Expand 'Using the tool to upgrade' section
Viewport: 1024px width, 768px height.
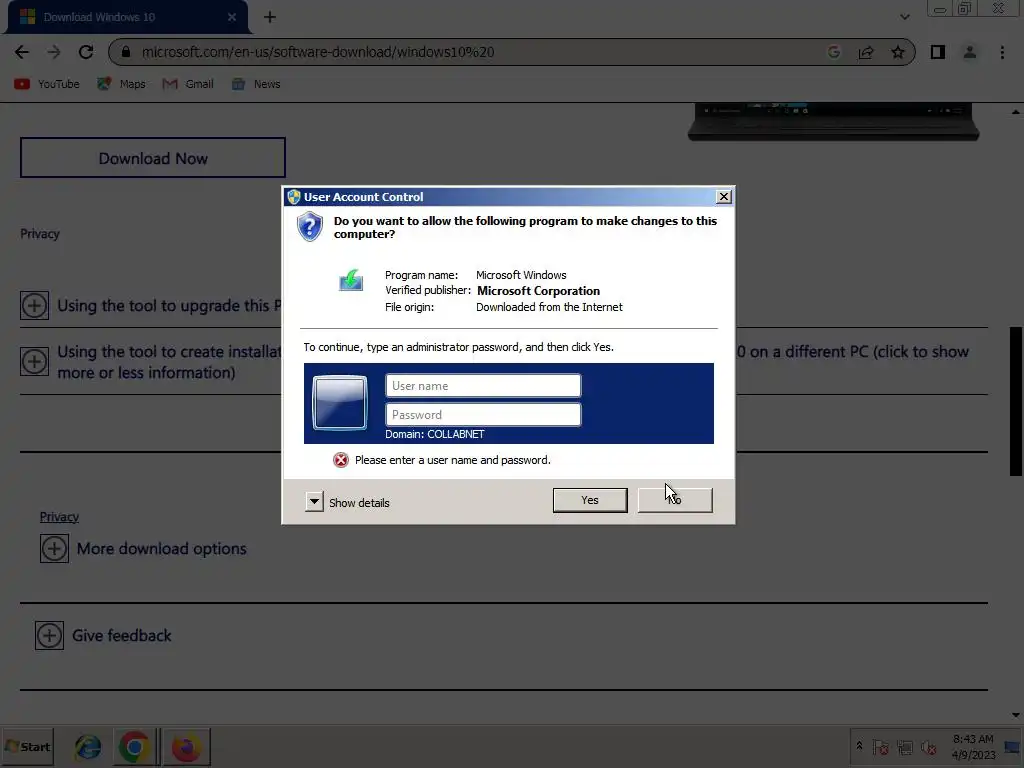(34, 306)
